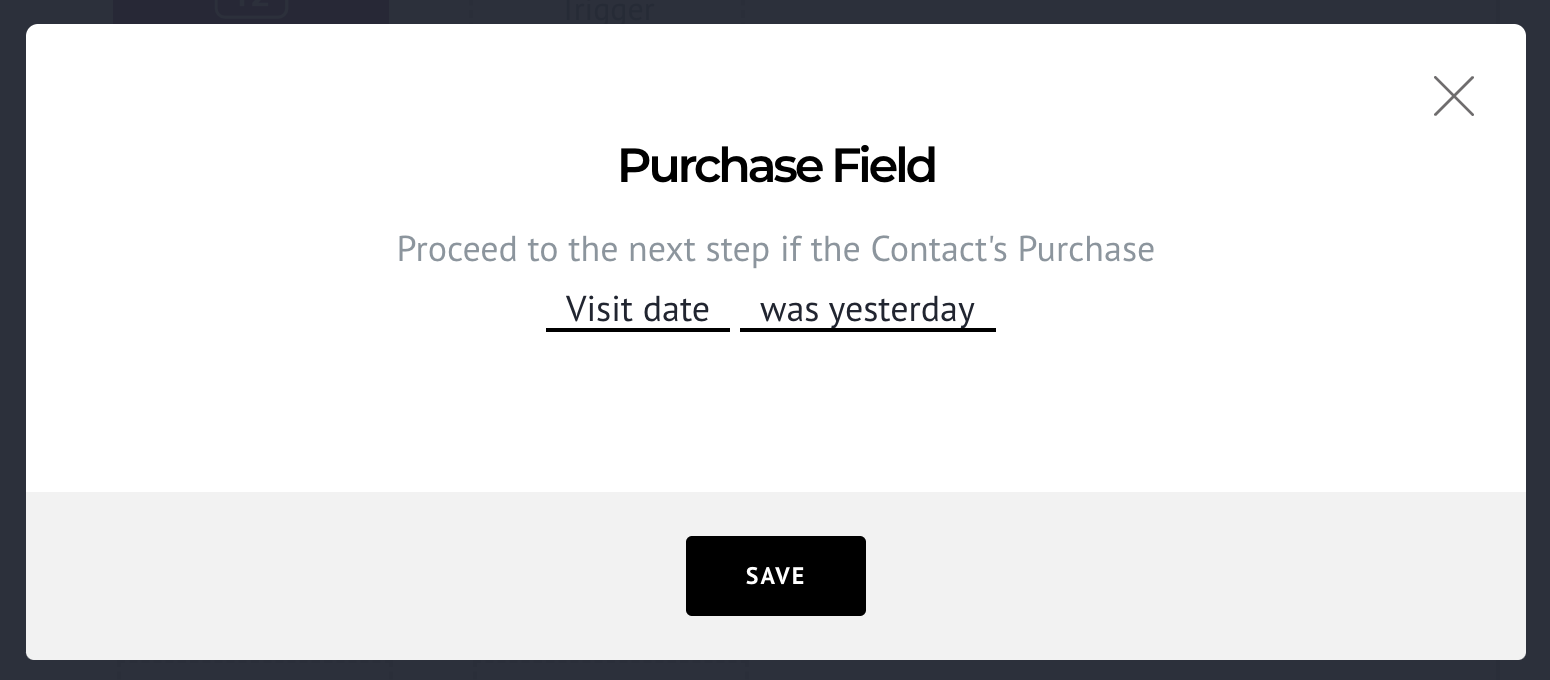Click the partially hidden icon behind the dialog

(x=251, y=9)
